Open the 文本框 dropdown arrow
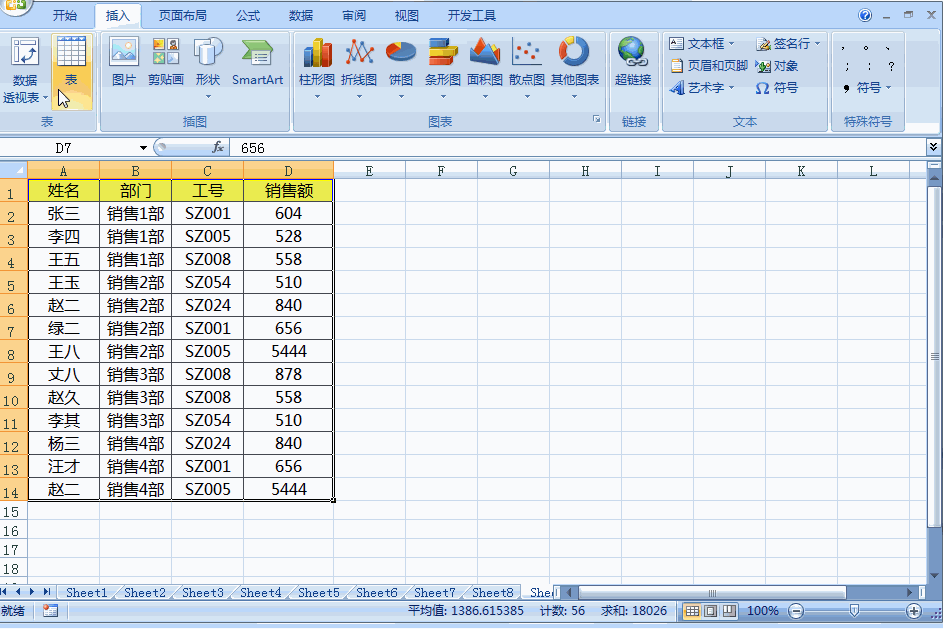 pyautogui.click(x=731, y=44)
